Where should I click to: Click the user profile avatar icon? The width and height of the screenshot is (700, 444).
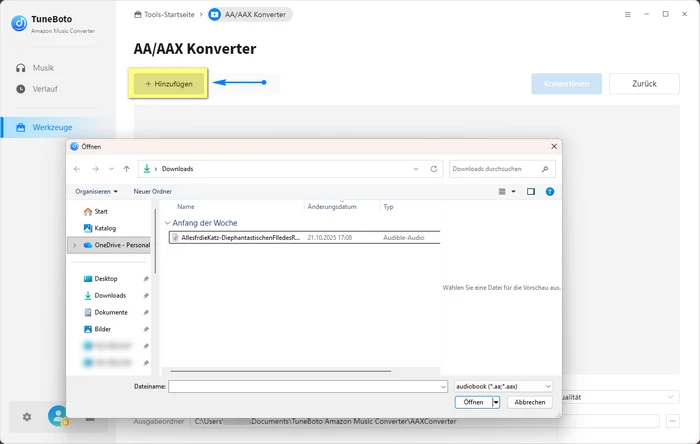tap(57, 416)
